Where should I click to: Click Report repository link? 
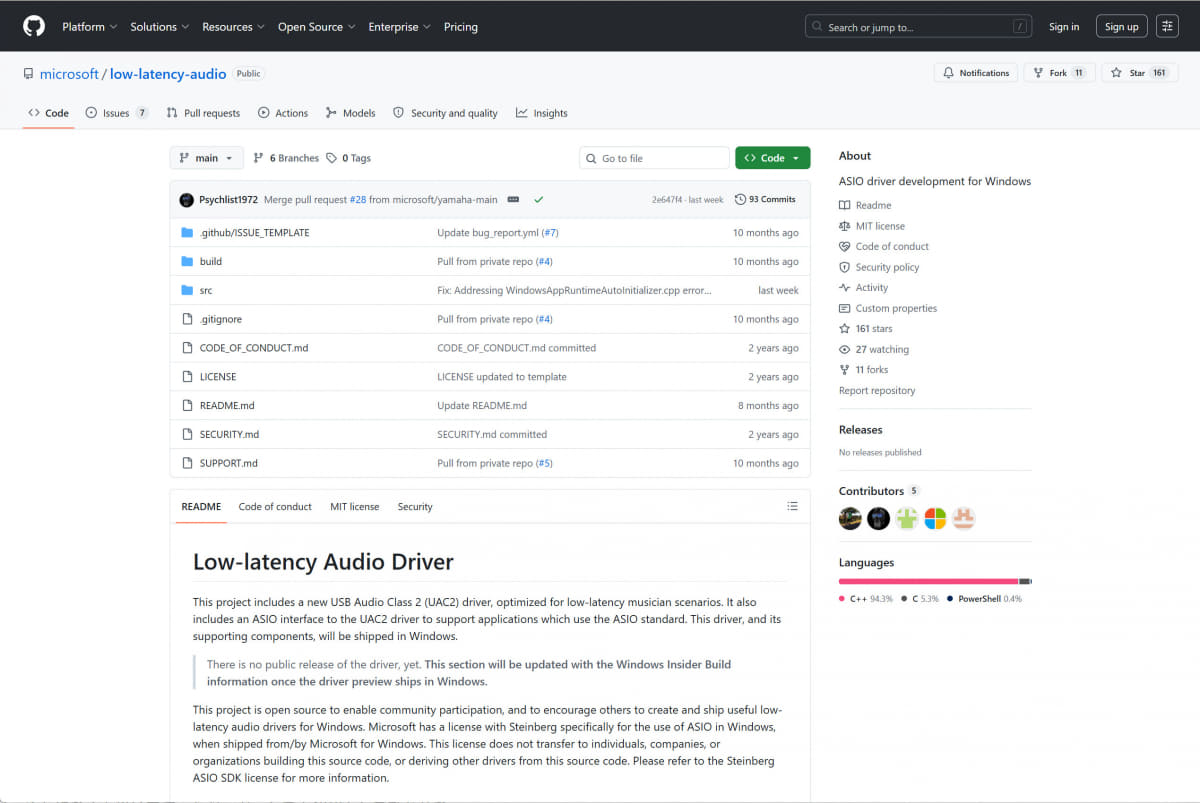tap(877, 390)
